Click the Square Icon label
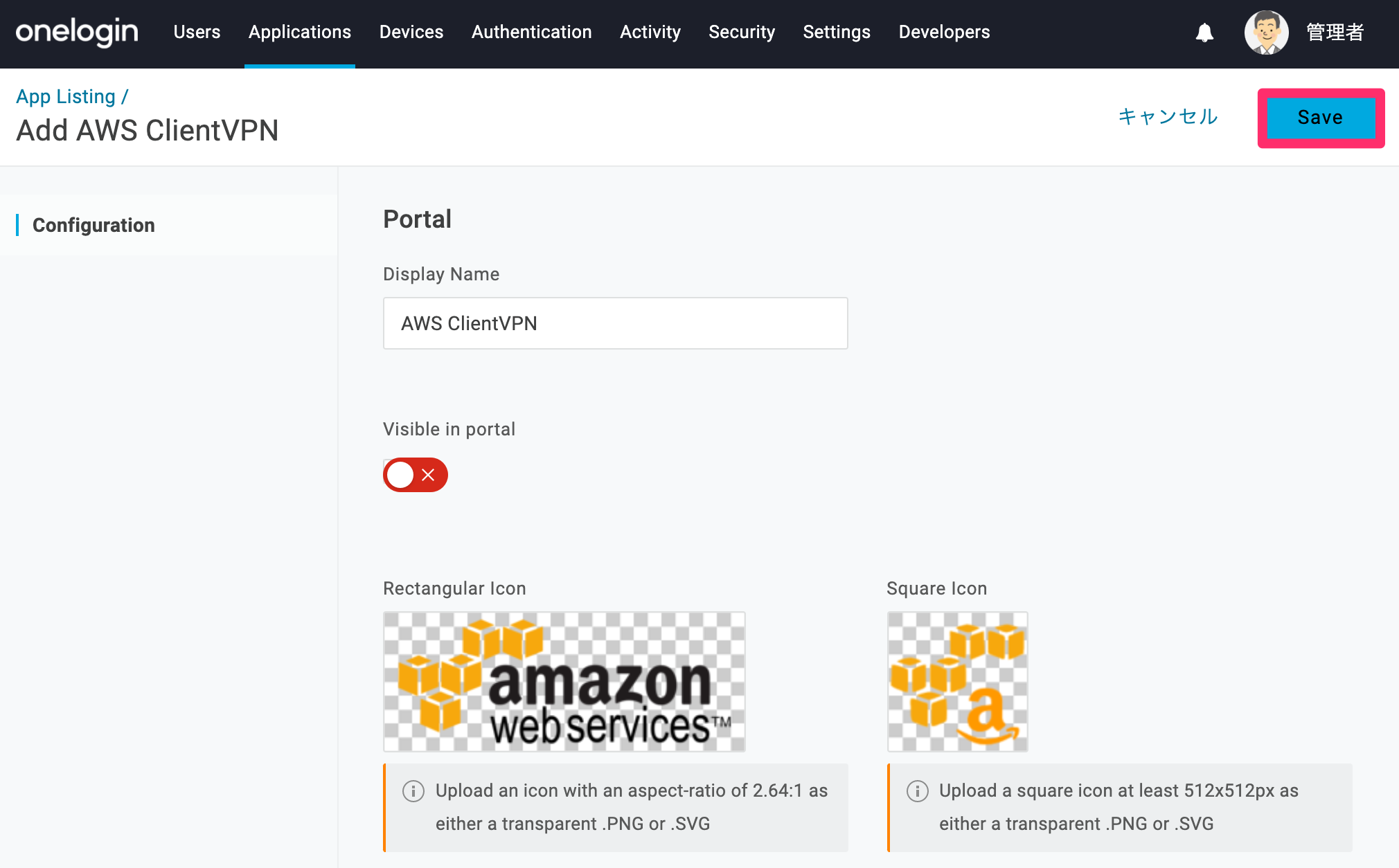This screenshot has width=1399, height=868. (x=937, y=588)
